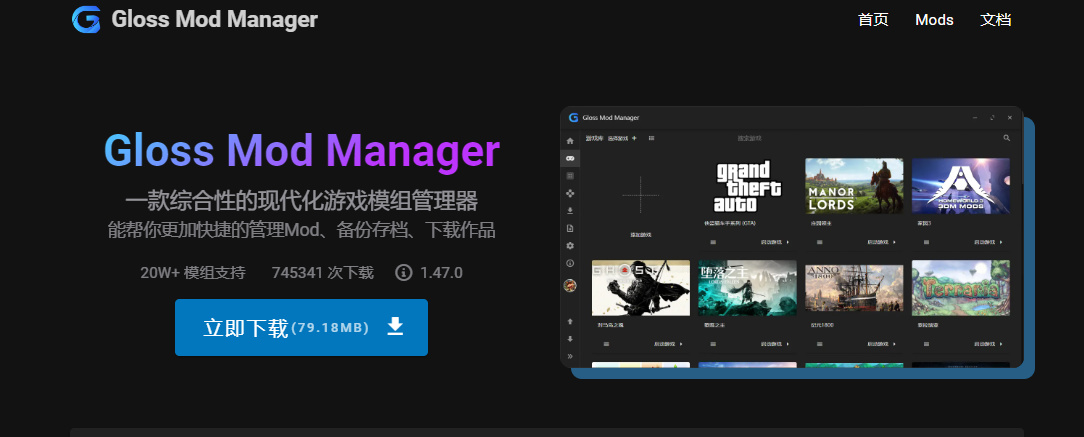Screen dimensions: 1084x437
Task: Open the 首页 navigation link
Action: coord(873,20)
